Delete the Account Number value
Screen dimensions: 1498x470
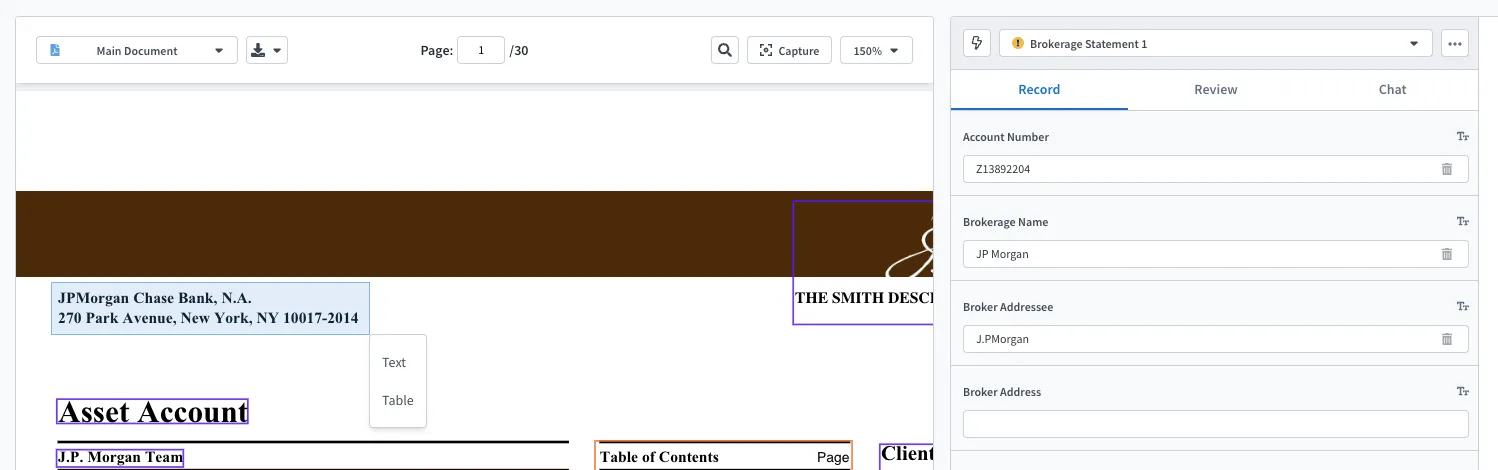(1447, 169)
